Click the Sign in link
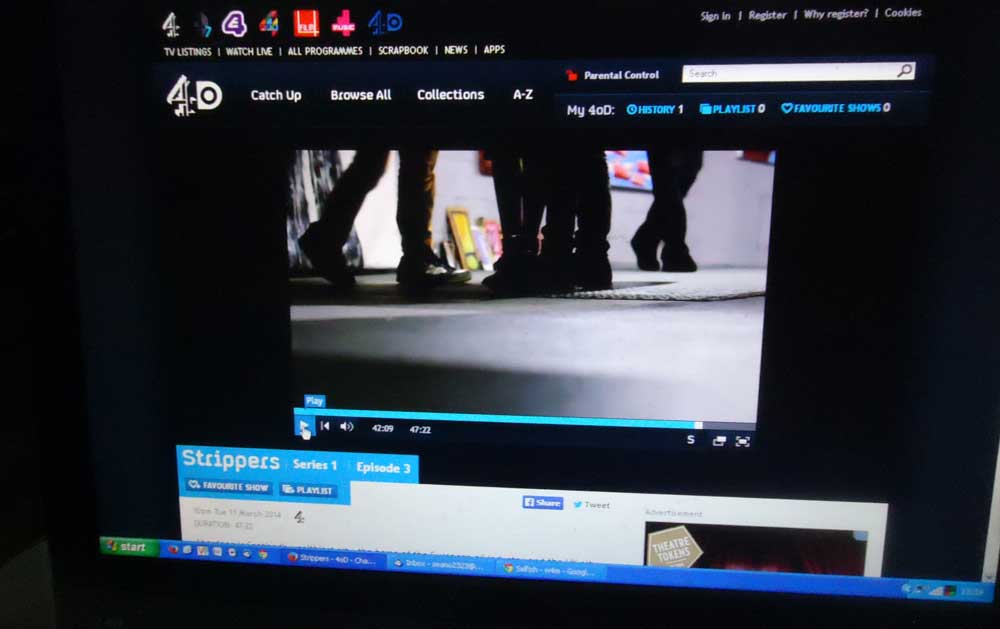The width and height of the screenshot is (1000, 629). click(x=715, y=16)
